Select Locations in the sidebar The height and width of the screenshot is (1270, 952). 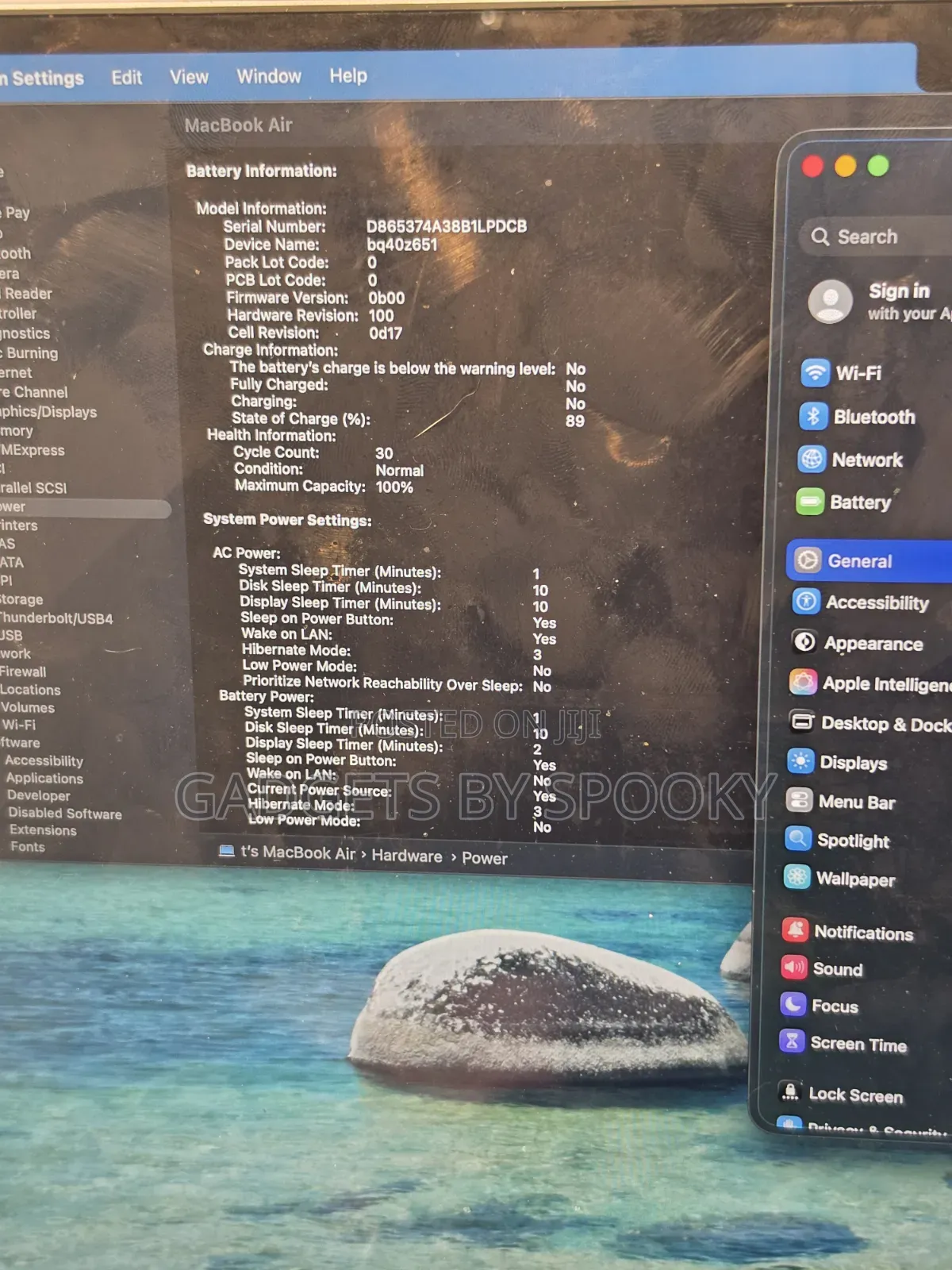(30, 691)
